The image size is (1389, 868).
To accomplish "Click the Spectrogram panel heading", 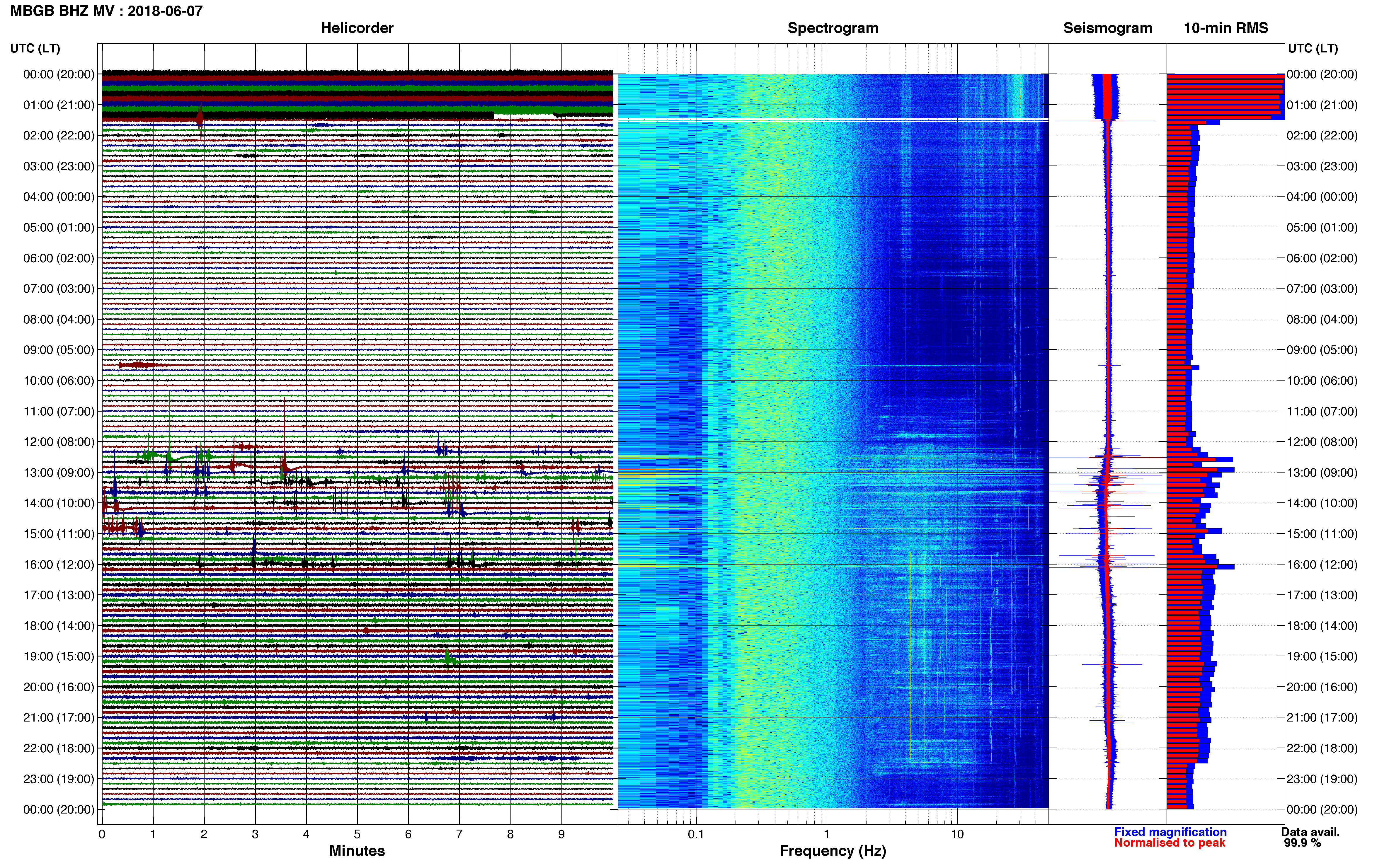I will (x=833, y=28).
